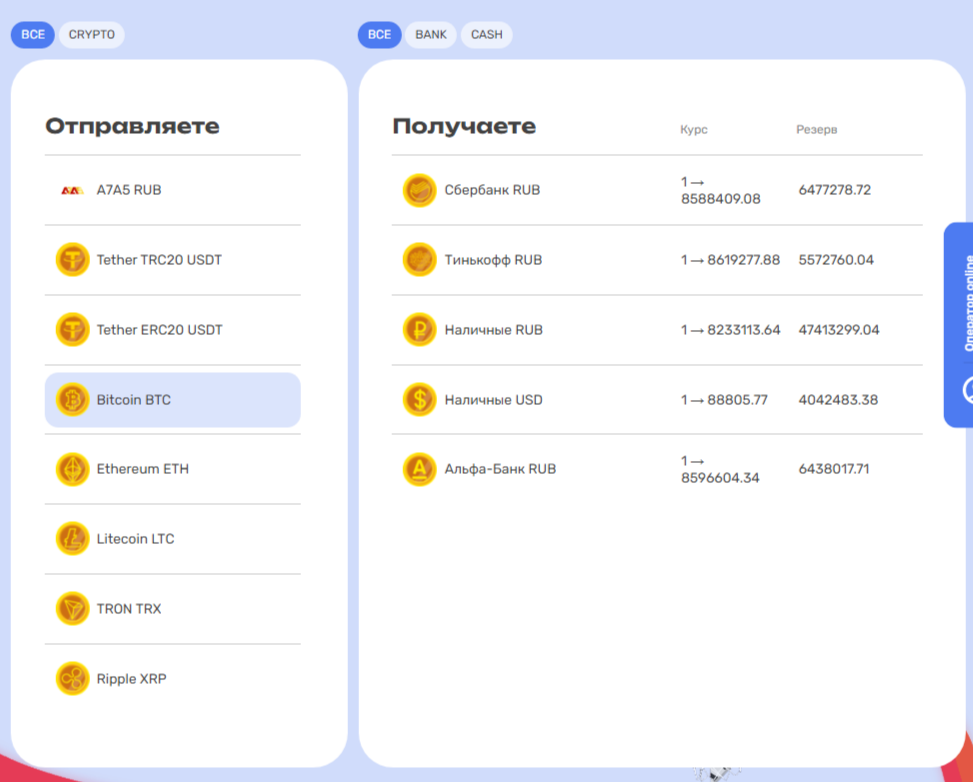Choose TRON TRX to send
The height and width of the screenshot is (782, 973).
point(173,609)
